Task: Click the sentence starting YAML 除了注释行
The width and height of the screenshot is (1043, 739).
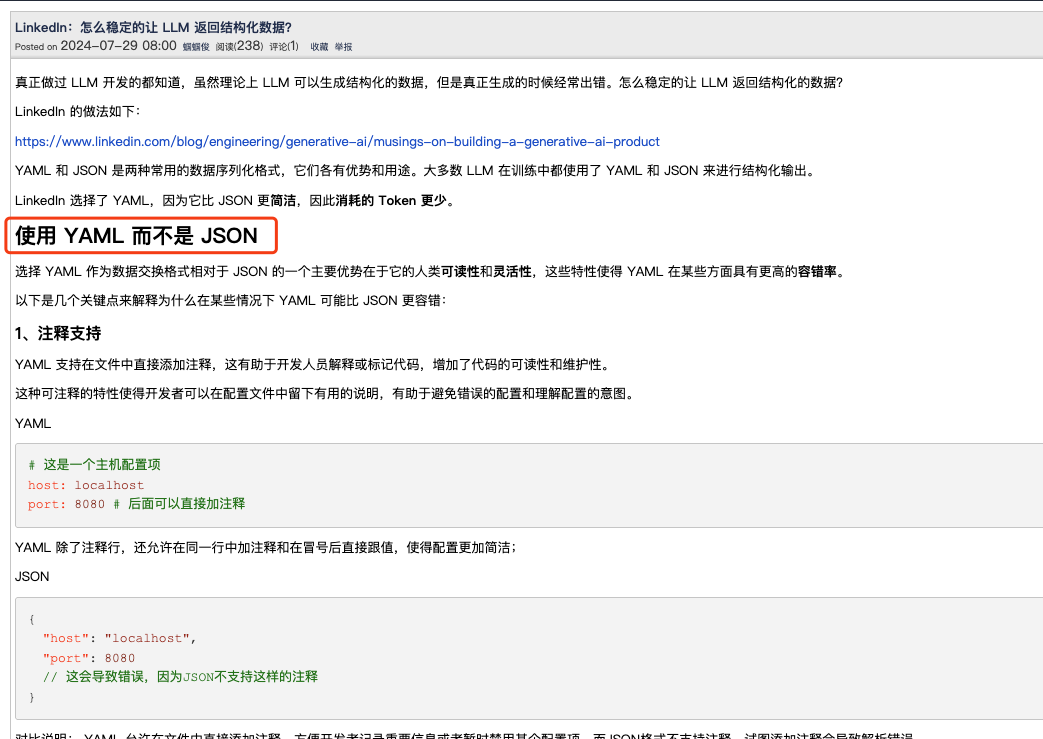Action: click(266, 547)
